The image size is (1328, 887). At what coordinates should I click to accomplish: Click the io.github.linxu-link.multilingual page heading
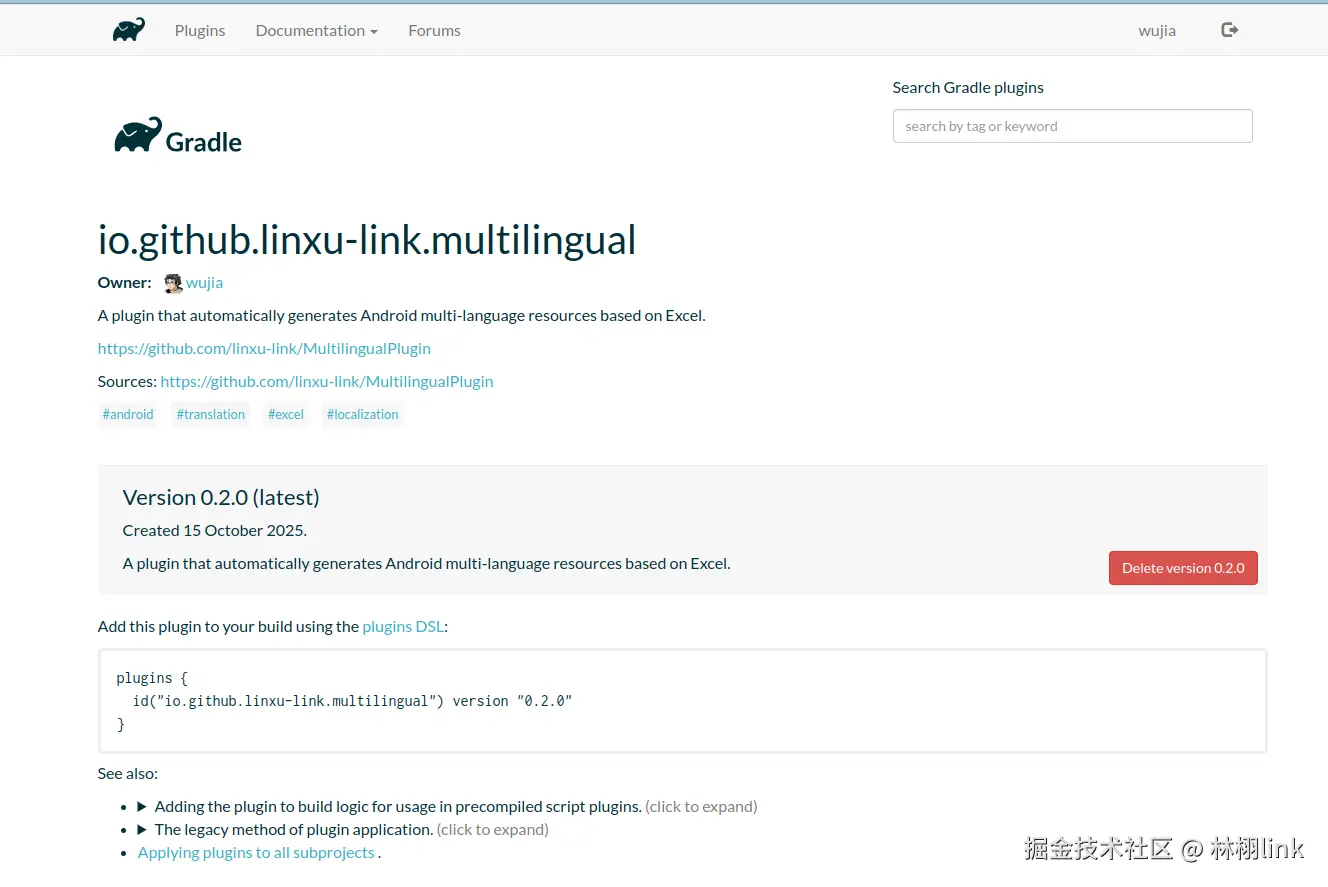(367, 240)
